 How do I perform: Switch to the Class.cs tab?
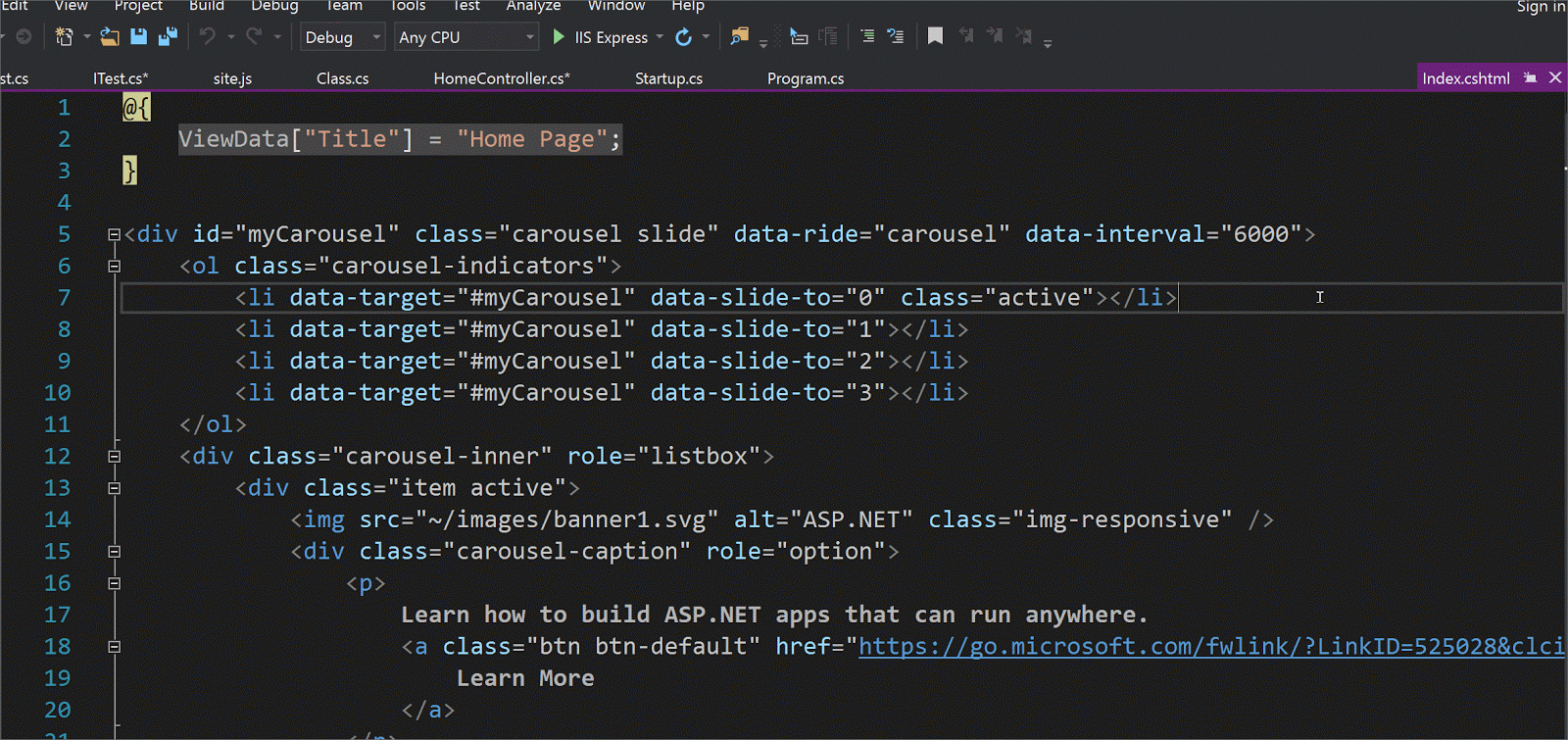coord(342,78)
